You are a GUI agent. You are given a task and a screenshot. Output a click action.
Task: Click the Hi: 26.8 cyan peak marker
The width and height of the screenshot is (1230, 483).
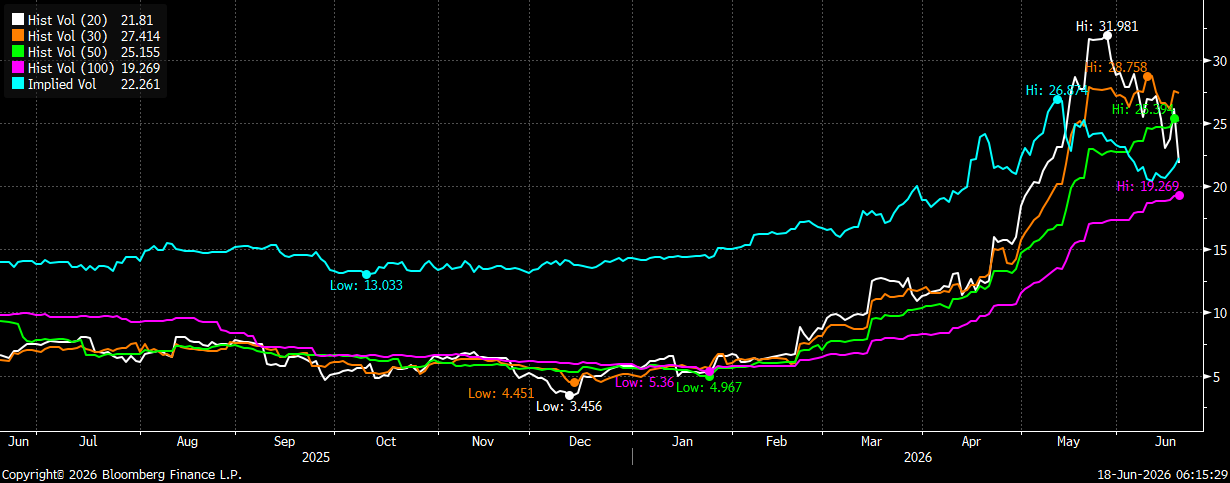pyautogui.click(x=1057, y=99)
